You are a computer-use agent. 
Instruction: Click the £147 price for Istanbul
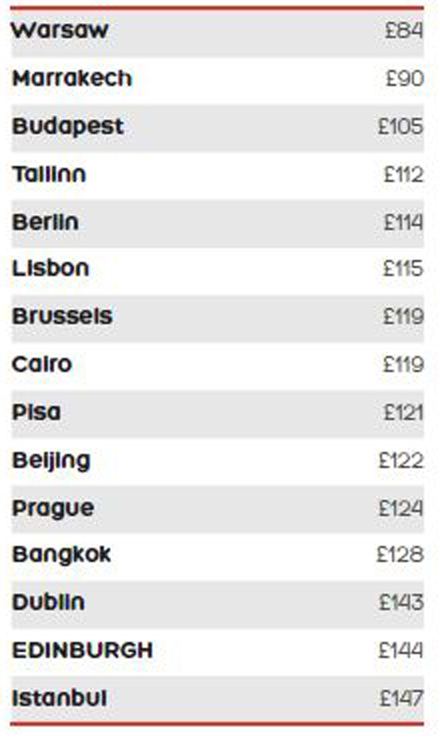click(401, 698)
